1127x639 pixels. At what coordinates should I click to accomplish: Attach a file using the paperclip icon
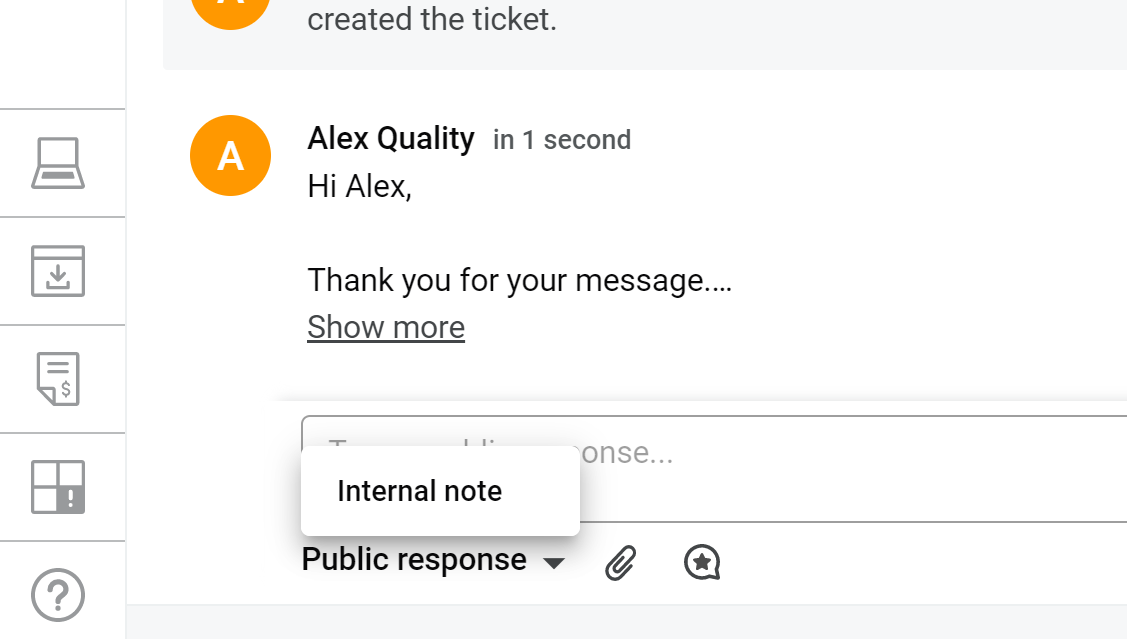621,562
